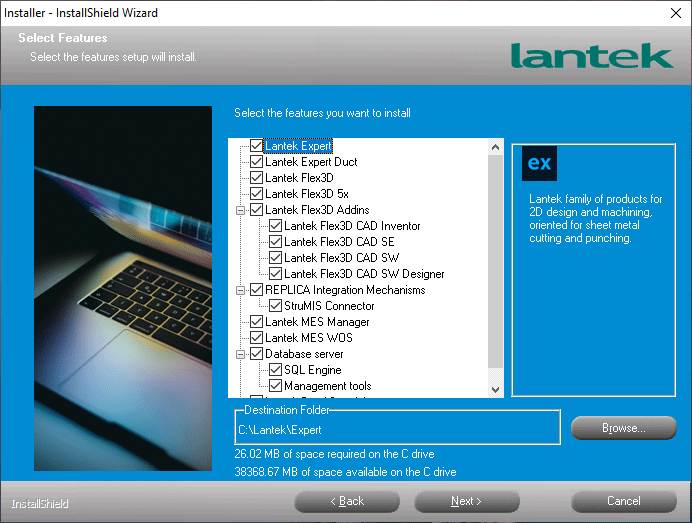This screenshot has width=692, height=523.
Task: Select the SQL Engine label
Action: click(x=312, y=370)
